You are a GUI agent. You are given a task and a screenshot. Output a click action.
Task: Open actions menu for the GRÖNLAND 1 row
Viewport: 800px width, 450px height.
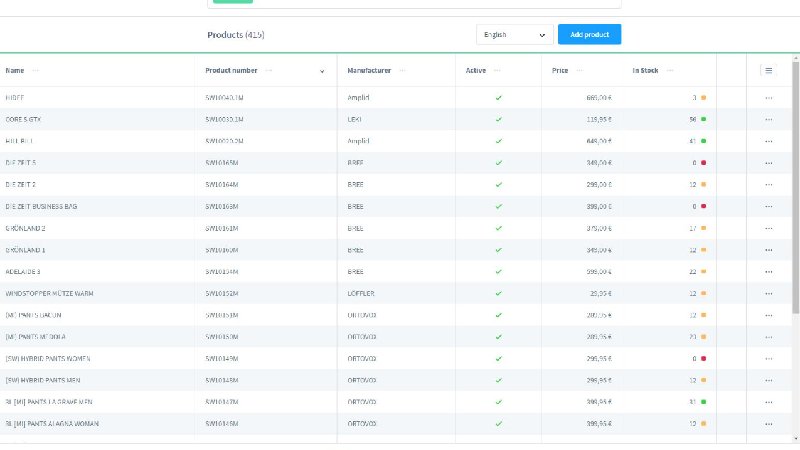coord(768,250)
